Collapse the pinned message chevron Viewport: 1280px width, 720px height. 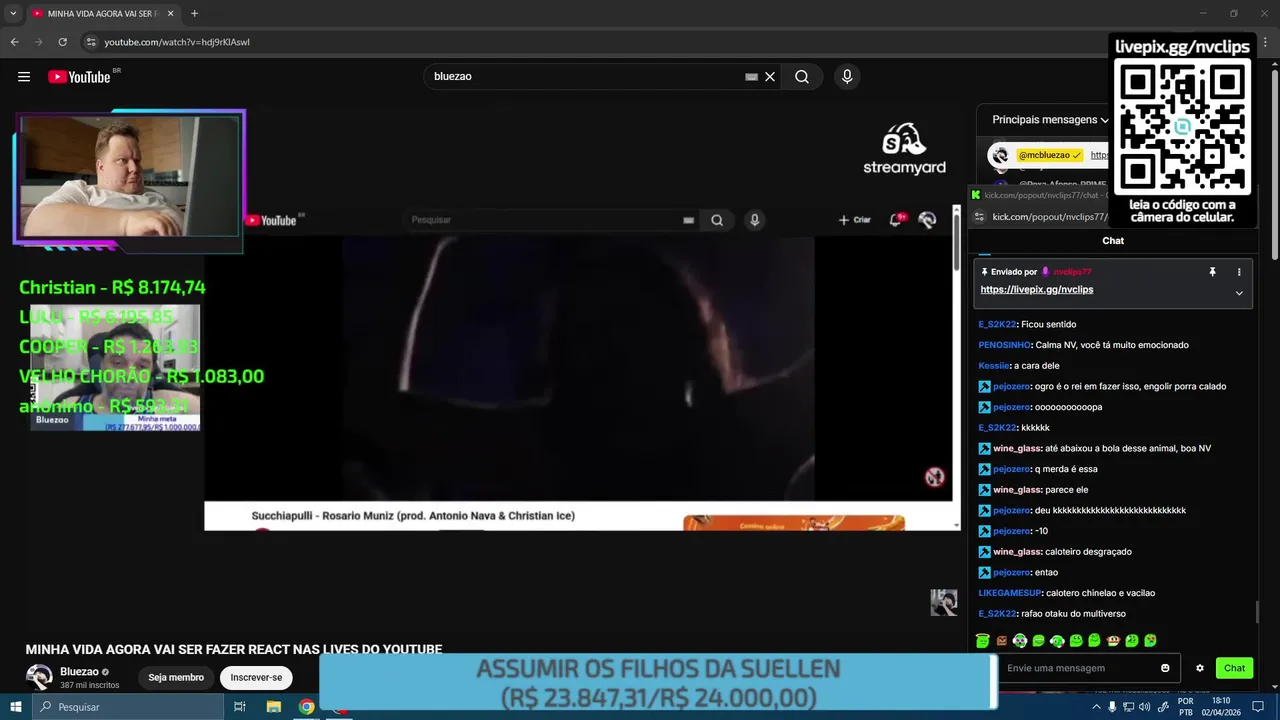(x=1239, y=293)
